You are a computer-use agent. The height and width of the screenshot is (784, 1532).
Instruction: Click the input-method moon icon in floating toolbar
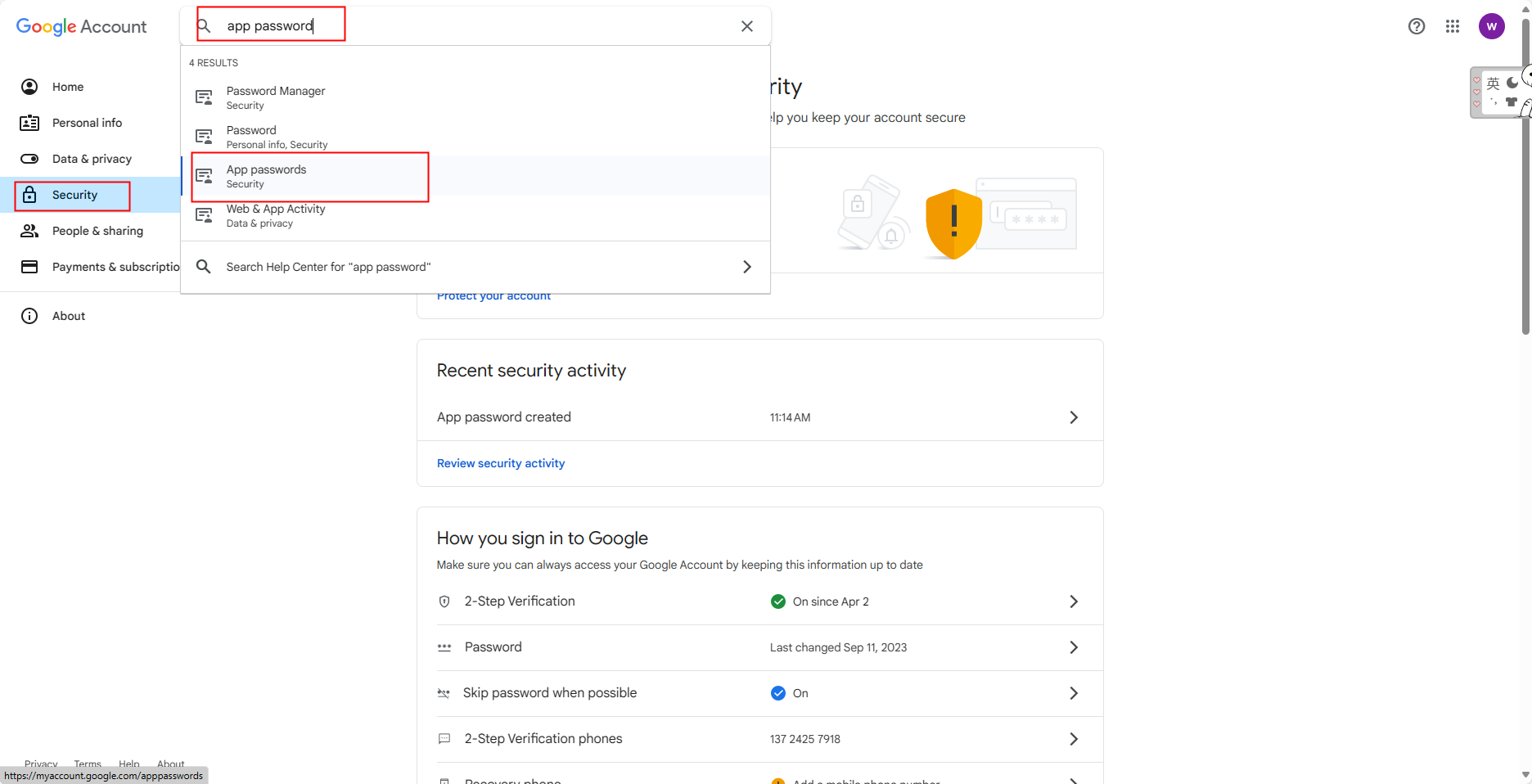pos(1512,83)
